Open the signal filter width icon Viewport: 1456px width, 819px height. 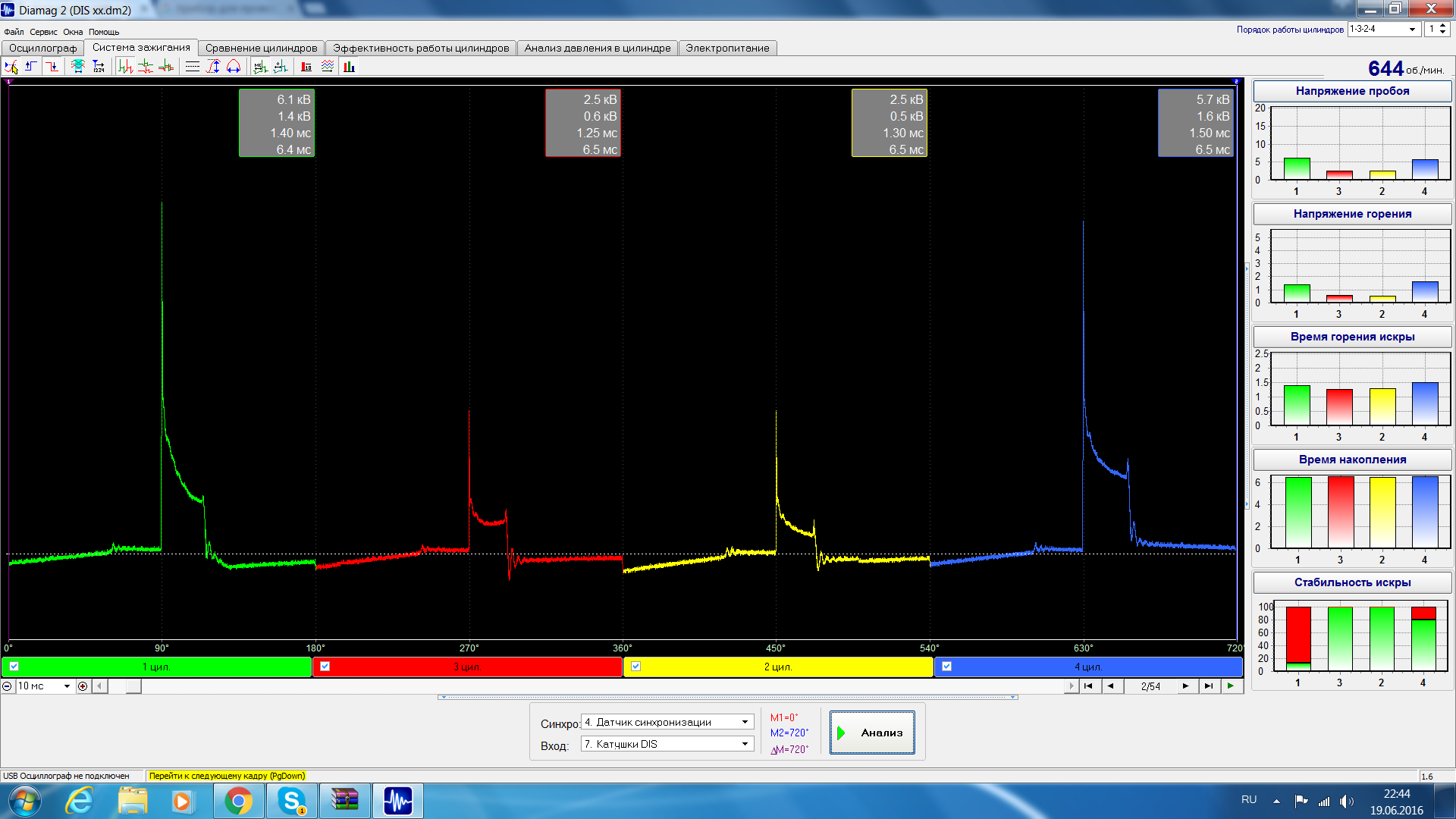(x=78, y=67)
